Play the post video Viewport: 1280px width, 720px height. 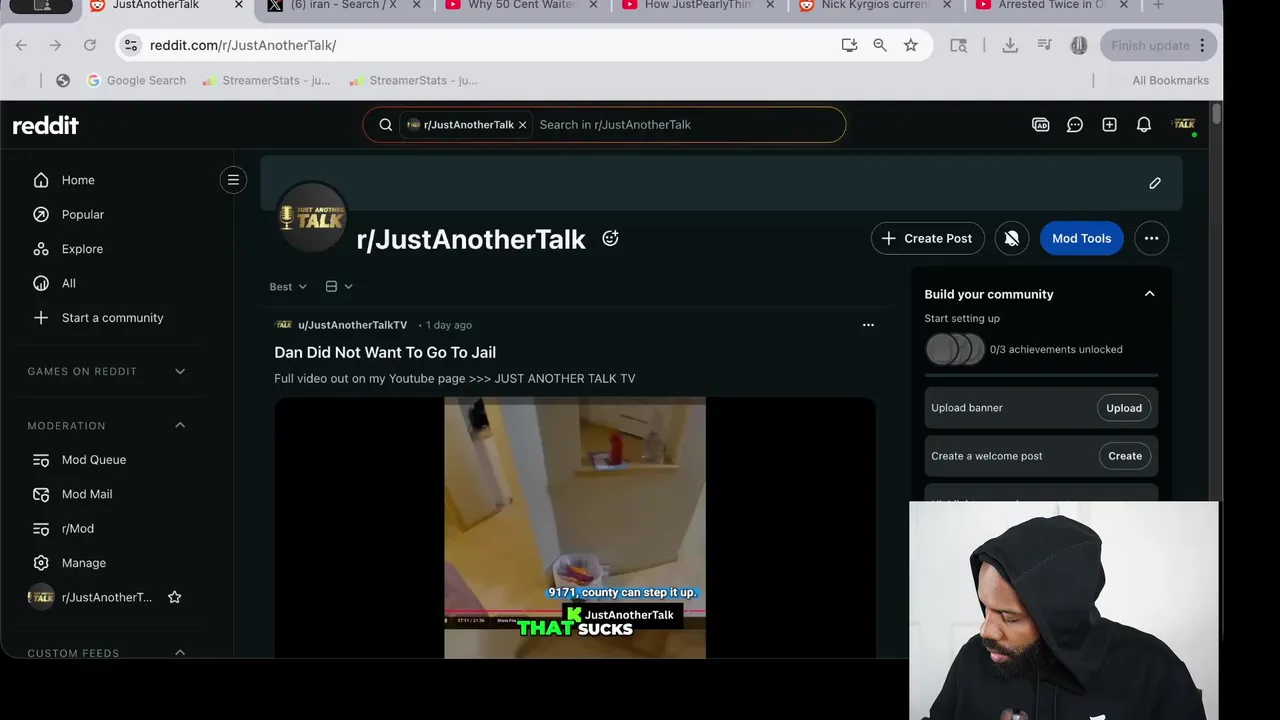(x=575, y=527)
